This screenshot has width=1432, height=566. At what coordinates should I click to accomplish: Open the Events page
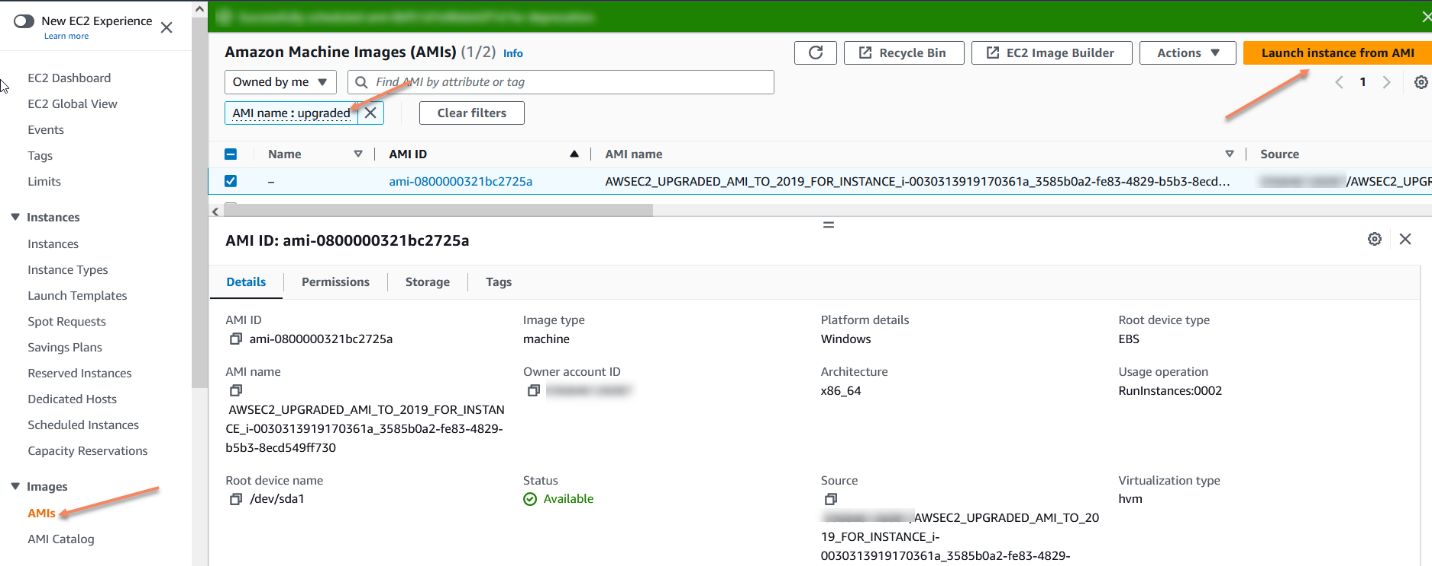click(x=46, y=130)
